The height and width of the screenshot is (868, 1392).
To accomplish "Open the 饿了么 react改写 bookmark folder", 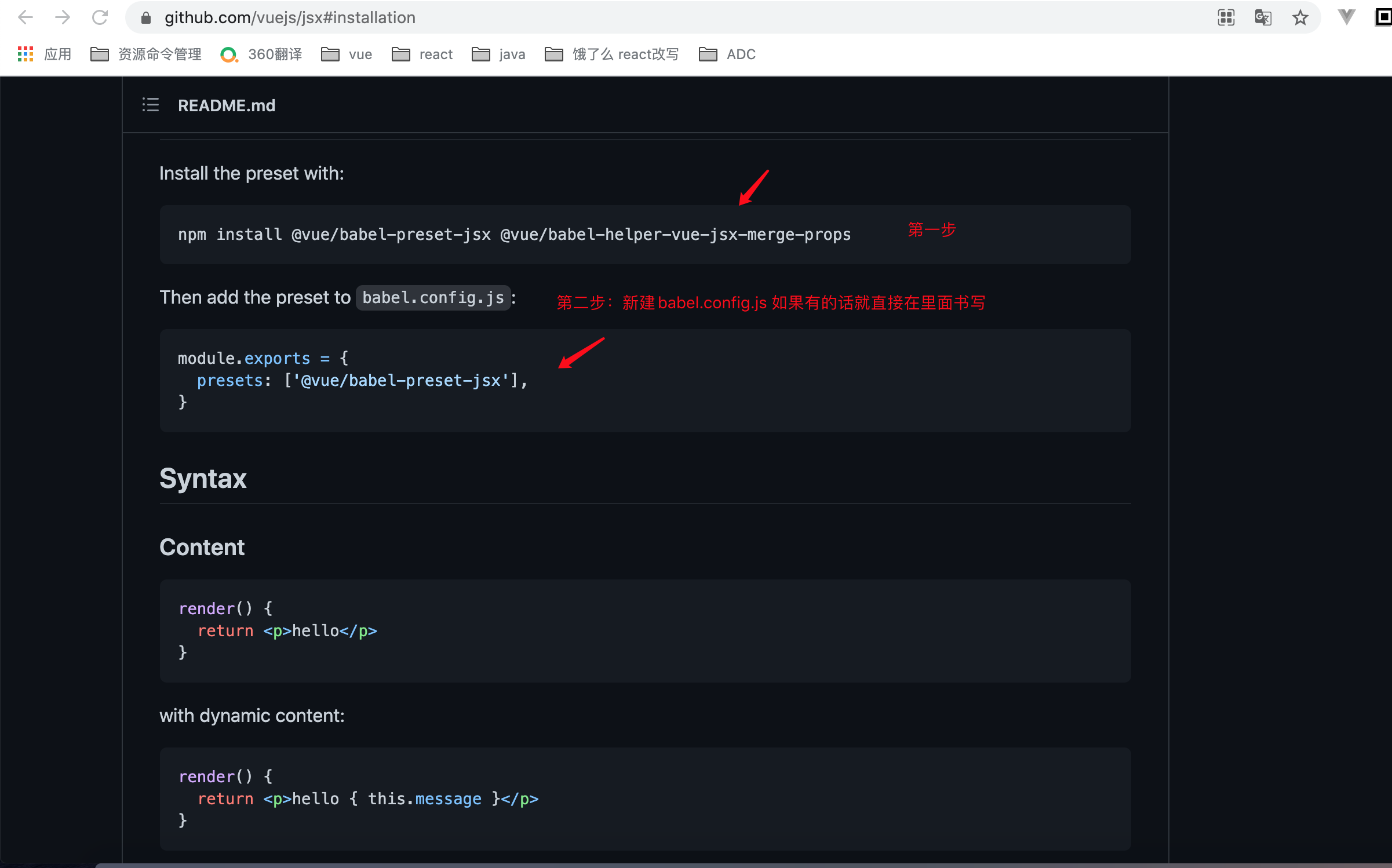I will 612,54.
